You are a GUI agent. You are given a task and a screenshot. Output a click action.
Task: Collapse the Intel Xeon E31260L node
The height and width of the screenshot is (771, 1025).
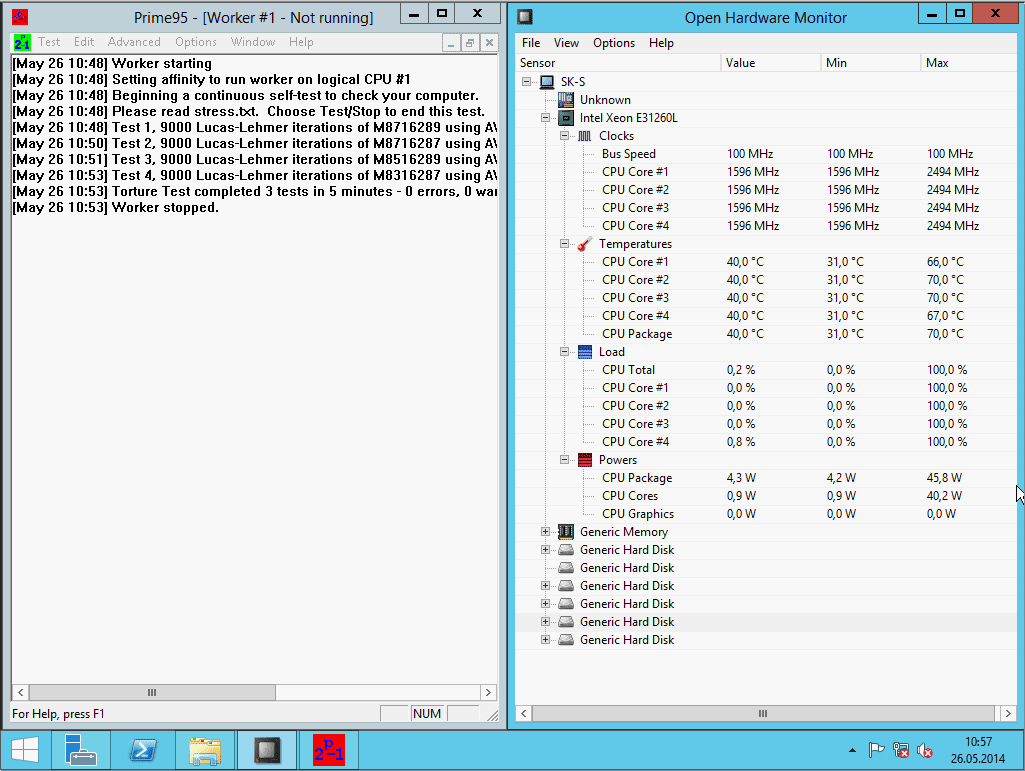tap(545, 118)
